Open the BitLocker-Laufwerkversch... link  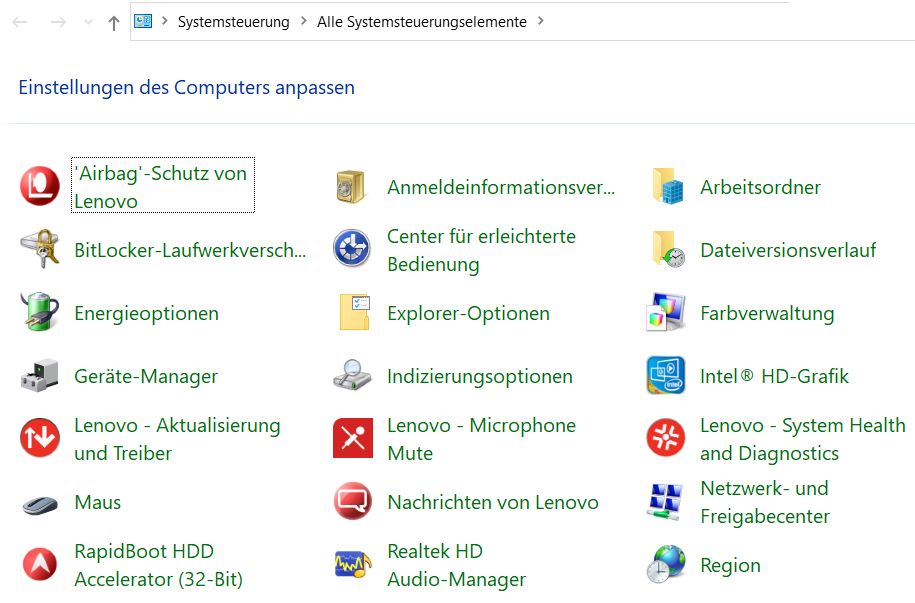coord(190,250)
